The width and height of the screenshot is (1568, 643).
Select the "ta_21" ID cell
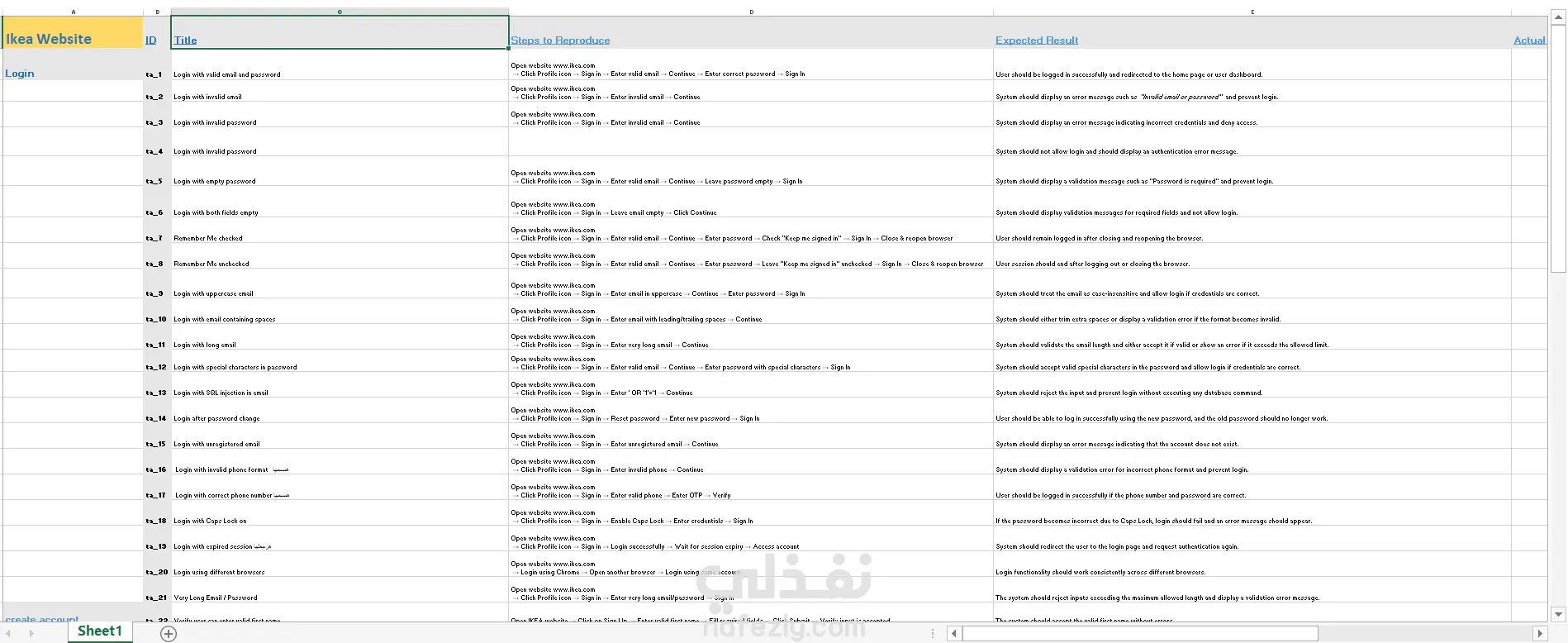(157, 589)
